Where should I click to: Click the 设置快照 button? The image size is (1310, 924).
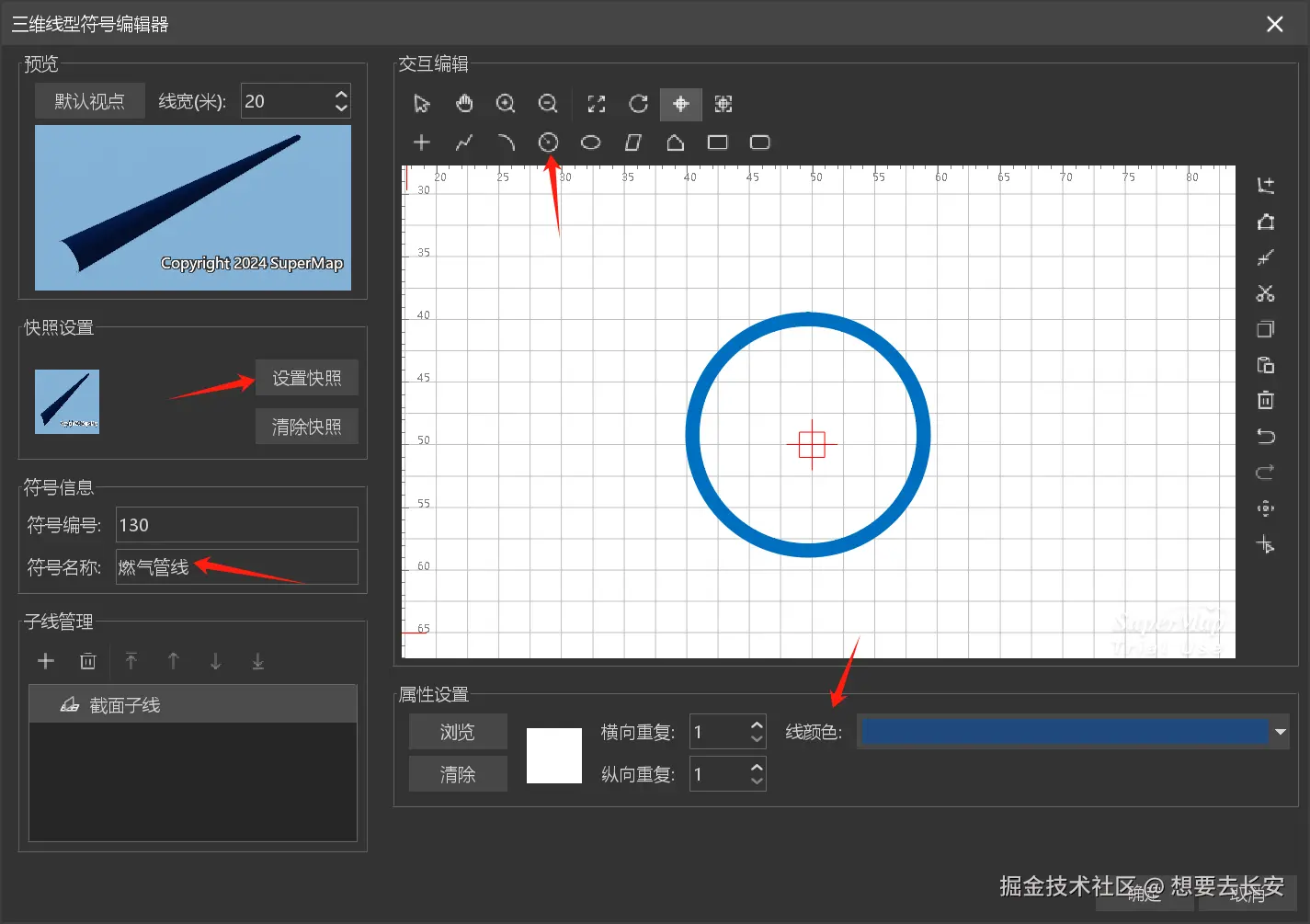click(x=307, y=378)
